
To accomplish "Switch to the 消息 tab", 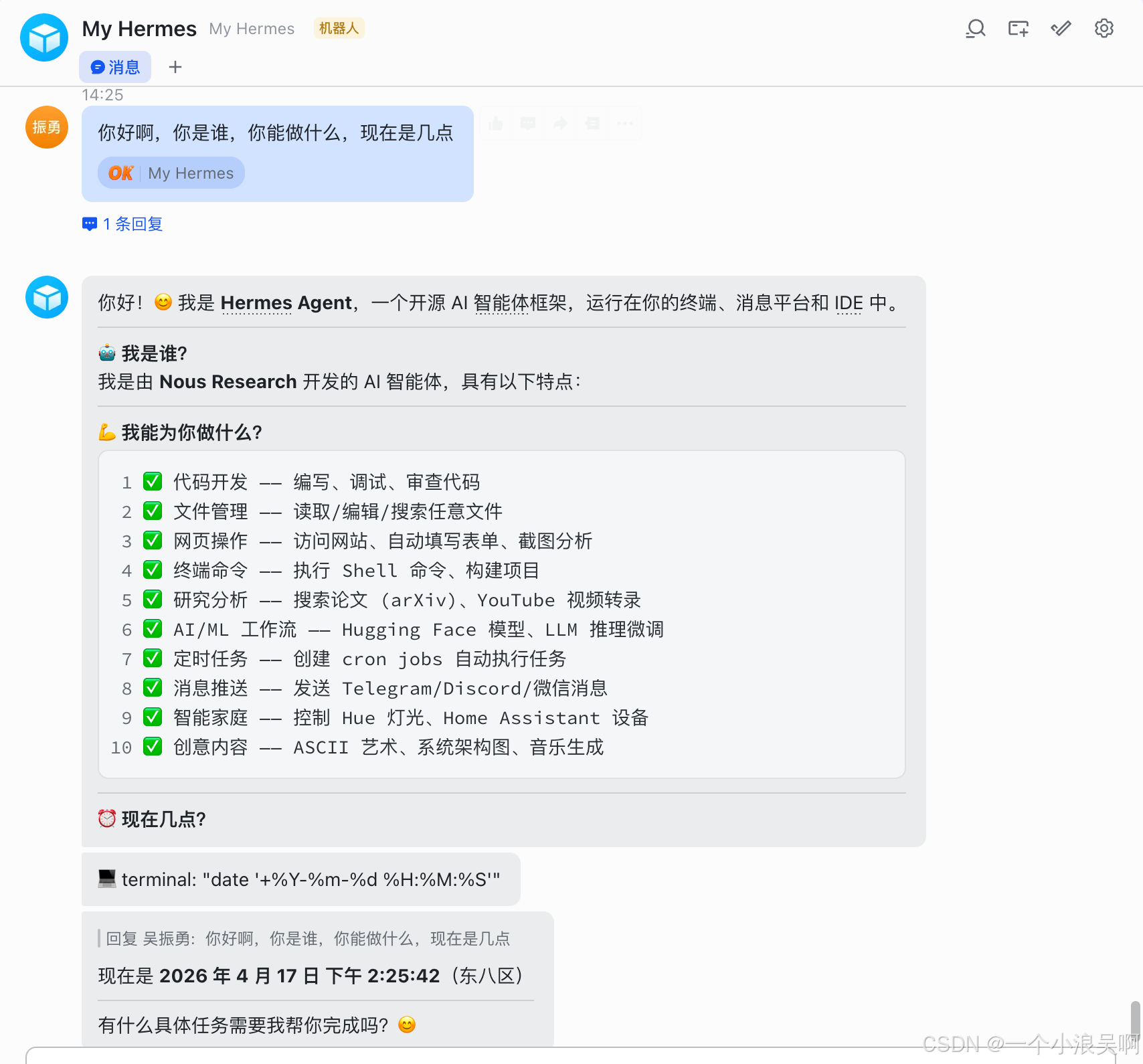I will 115,67.
